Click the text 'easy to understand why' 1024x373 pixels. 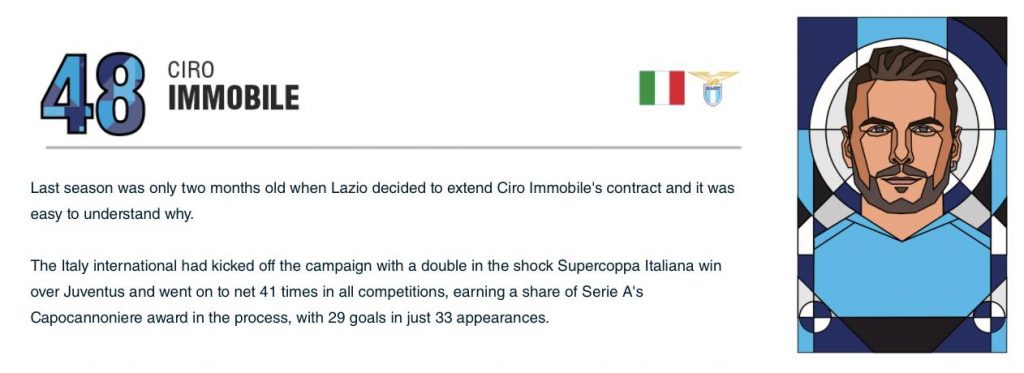110,214
